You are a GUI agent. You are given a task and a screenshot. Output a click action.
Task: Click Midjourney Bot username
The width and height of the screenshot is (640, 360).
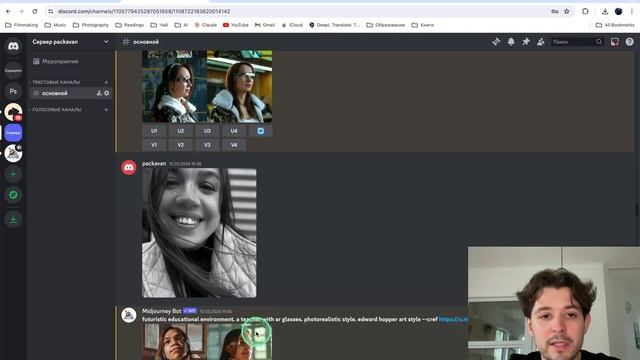click(161, 311)
